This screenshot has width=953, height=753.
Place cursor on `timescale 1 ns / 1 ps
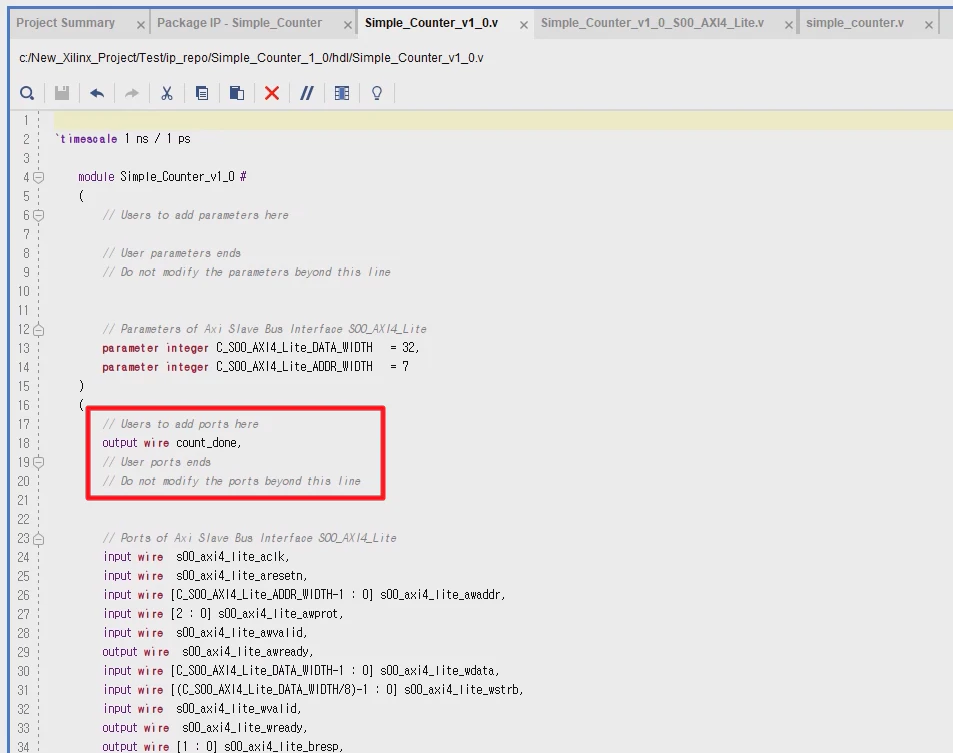pyautogui.click(x=123, y=139)
